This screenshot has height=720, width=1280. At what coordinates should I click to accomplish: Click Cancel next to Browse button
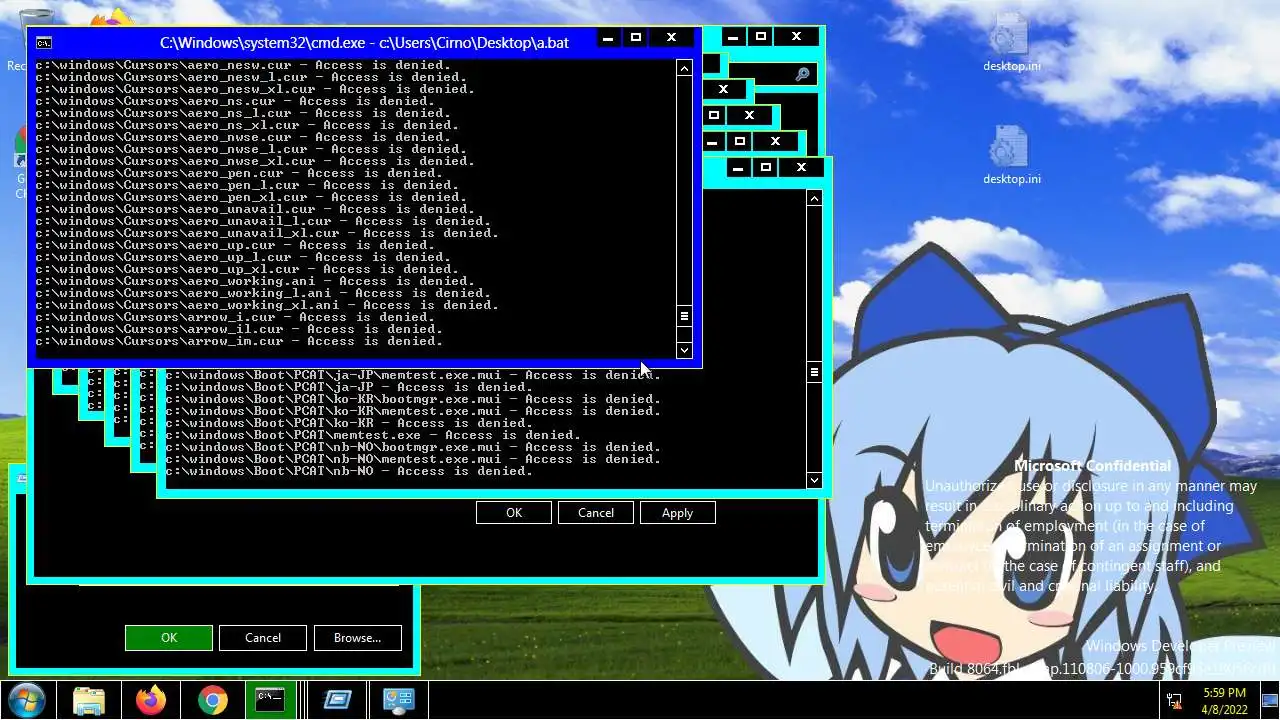click(263, 638)
